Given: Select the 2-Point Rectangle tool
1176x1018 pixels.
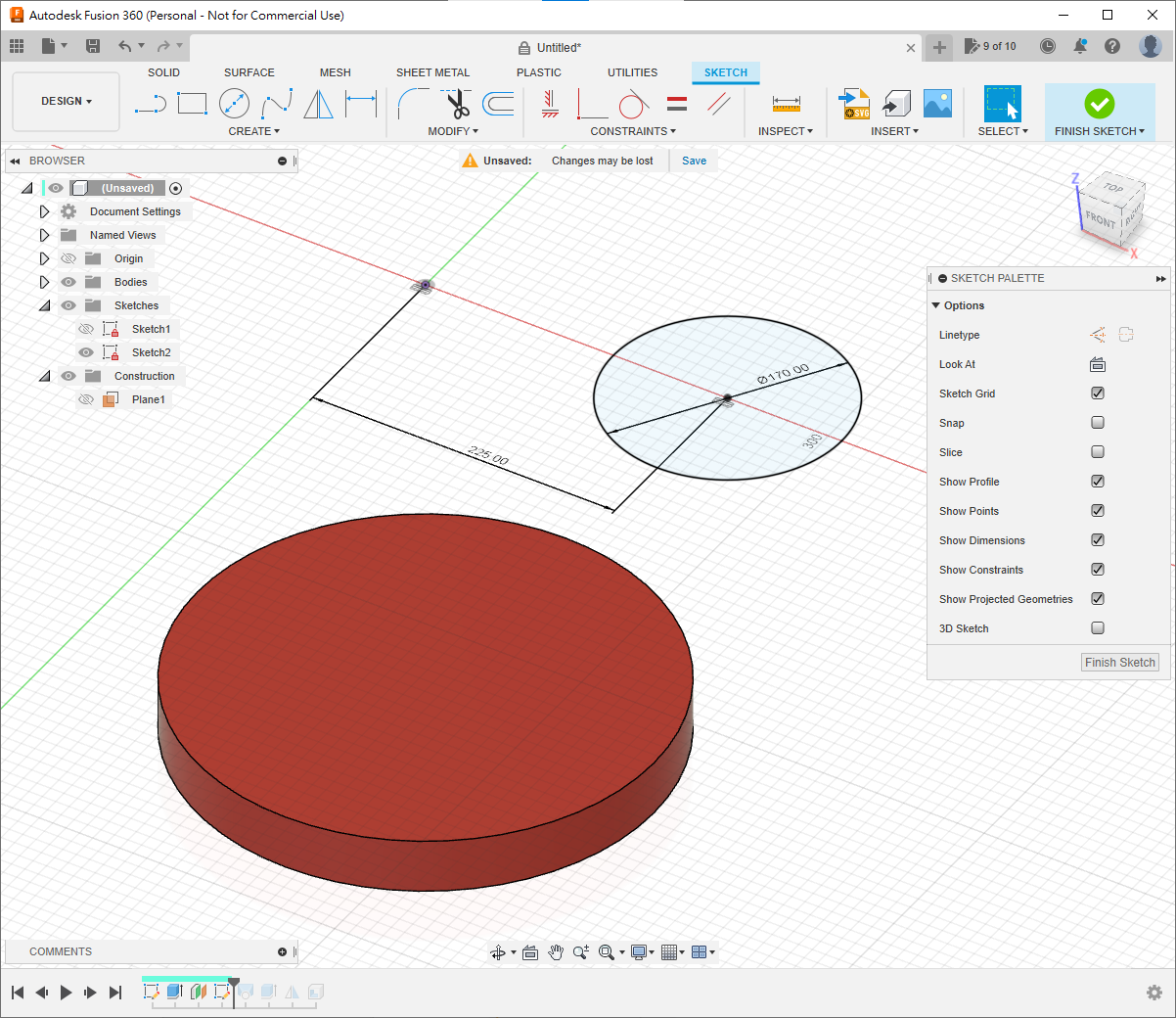Looking at the screenshot, I should [192, 103].
